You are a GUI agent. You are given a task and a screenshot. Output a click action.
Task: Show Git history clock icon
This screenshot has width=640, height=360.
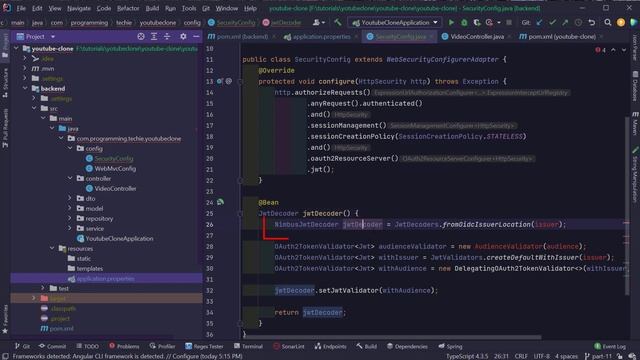click(x=578, y=23)
